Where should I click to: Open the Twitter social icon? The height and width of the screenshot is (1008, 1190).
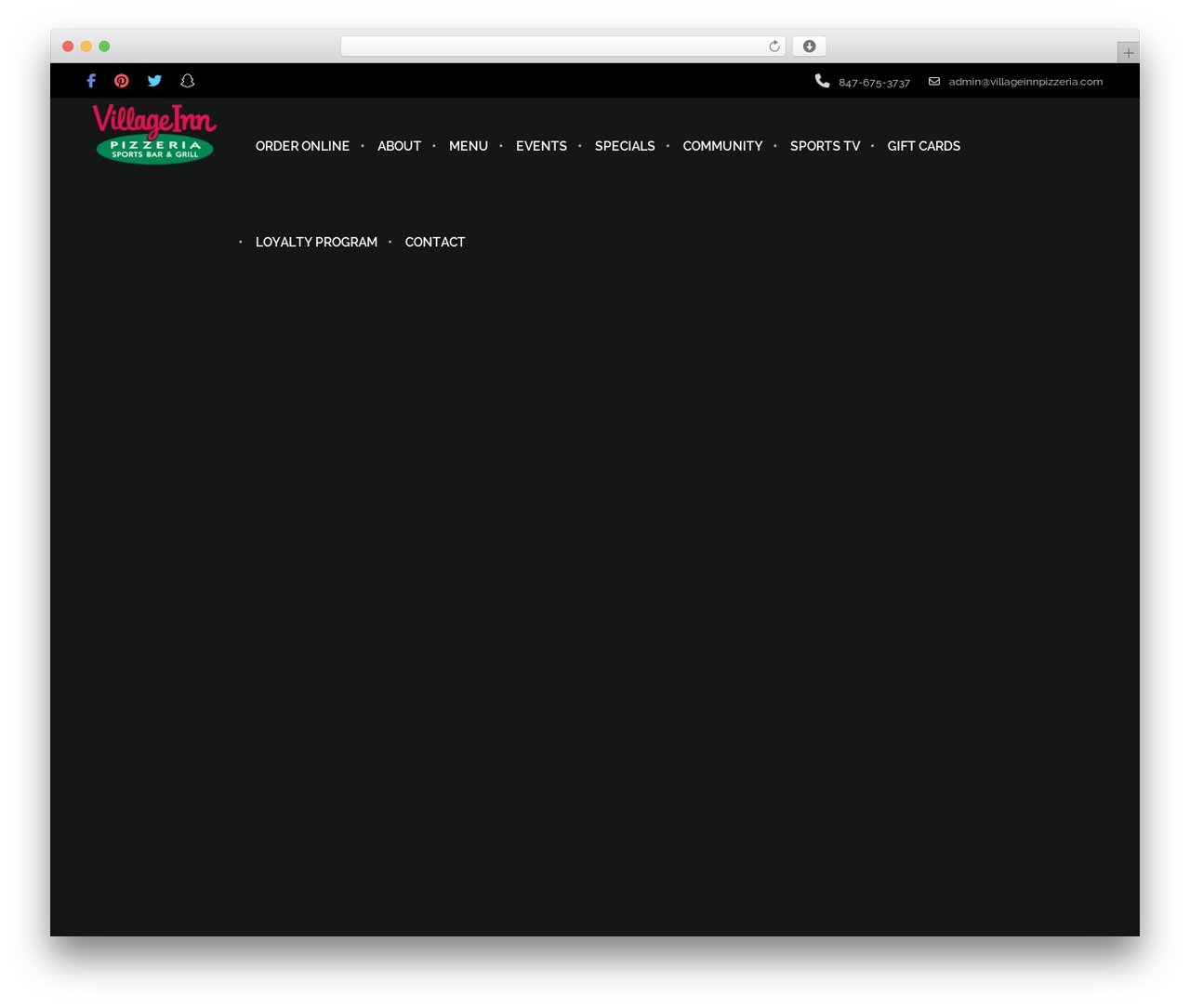click(x=154, y=81)
